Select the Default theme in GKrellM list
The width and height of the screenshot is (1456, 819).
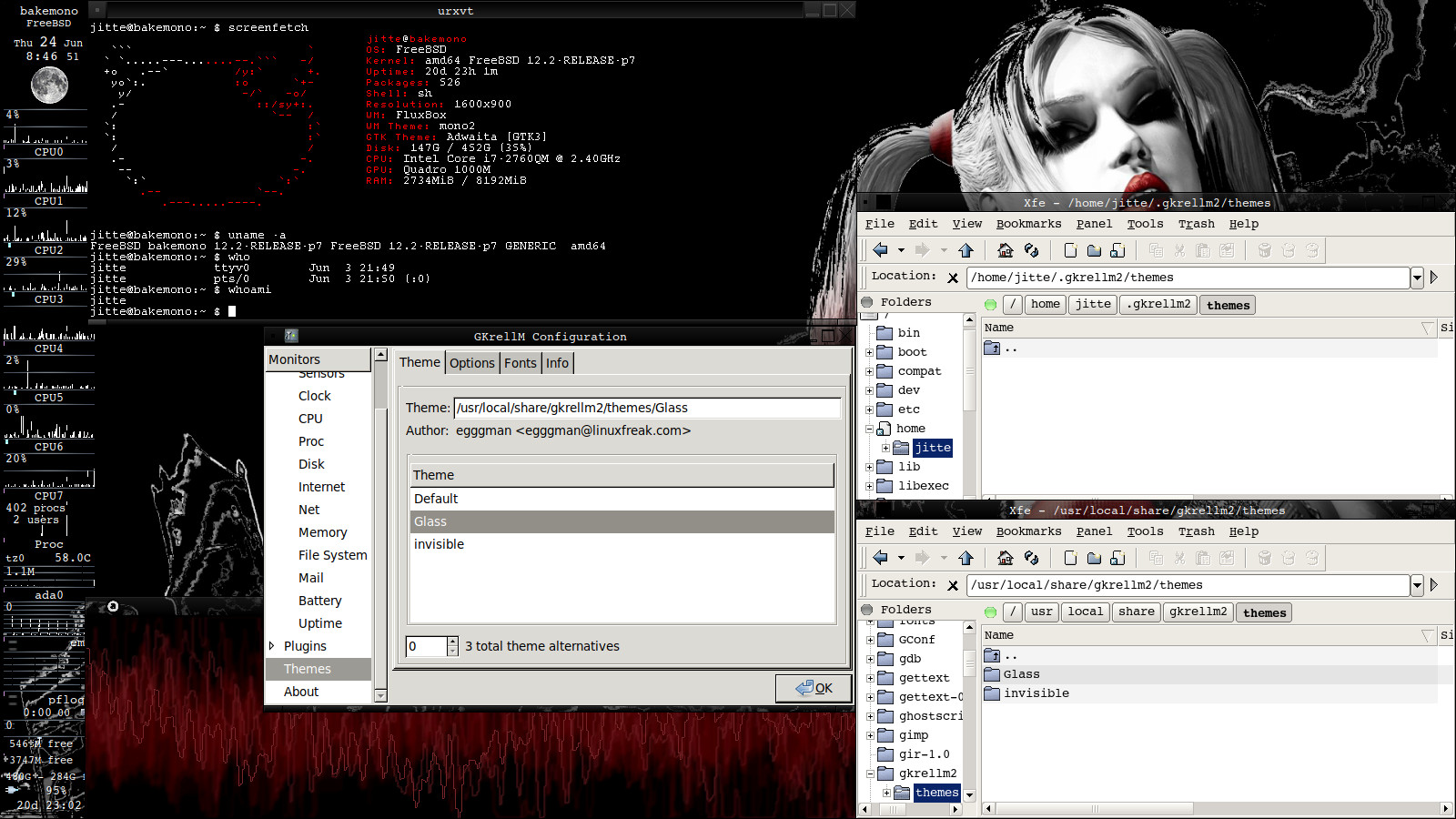point(622,499)
